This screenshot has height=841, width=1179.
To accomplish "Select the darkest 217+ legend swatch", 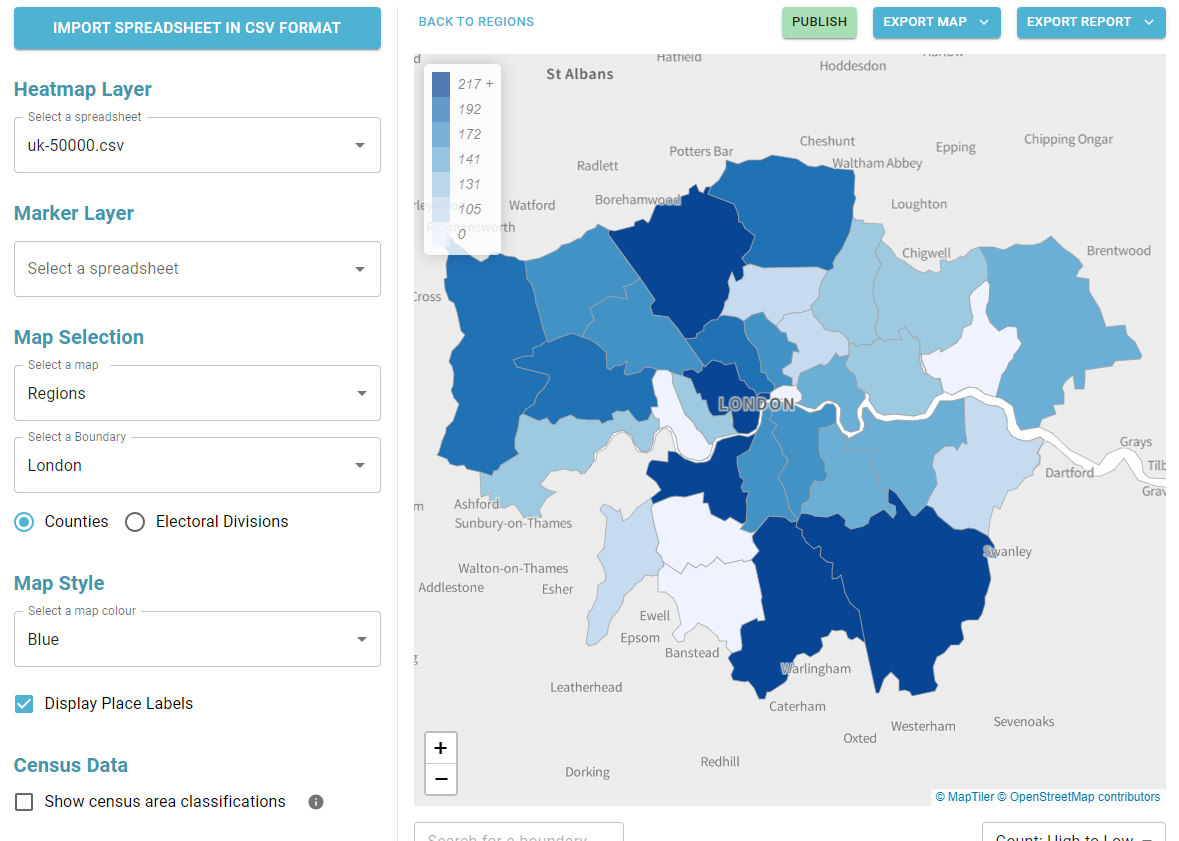I will pyautogui.click(x=440, y=84).
